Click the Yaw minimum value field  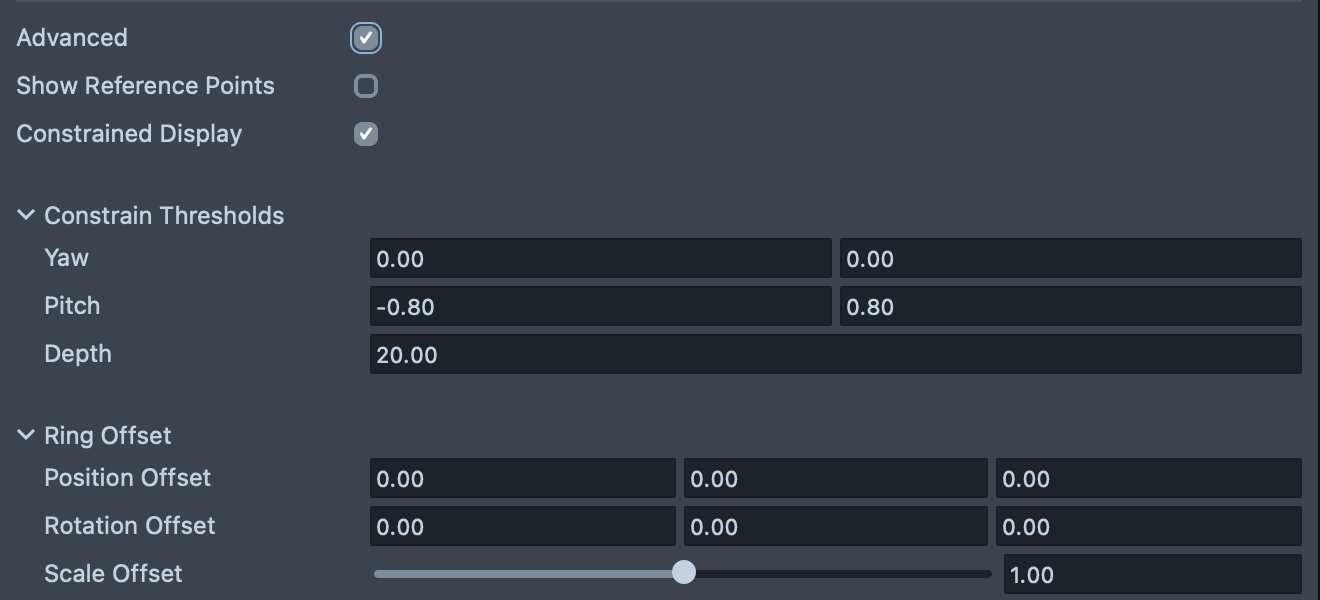tap(600, 259)
